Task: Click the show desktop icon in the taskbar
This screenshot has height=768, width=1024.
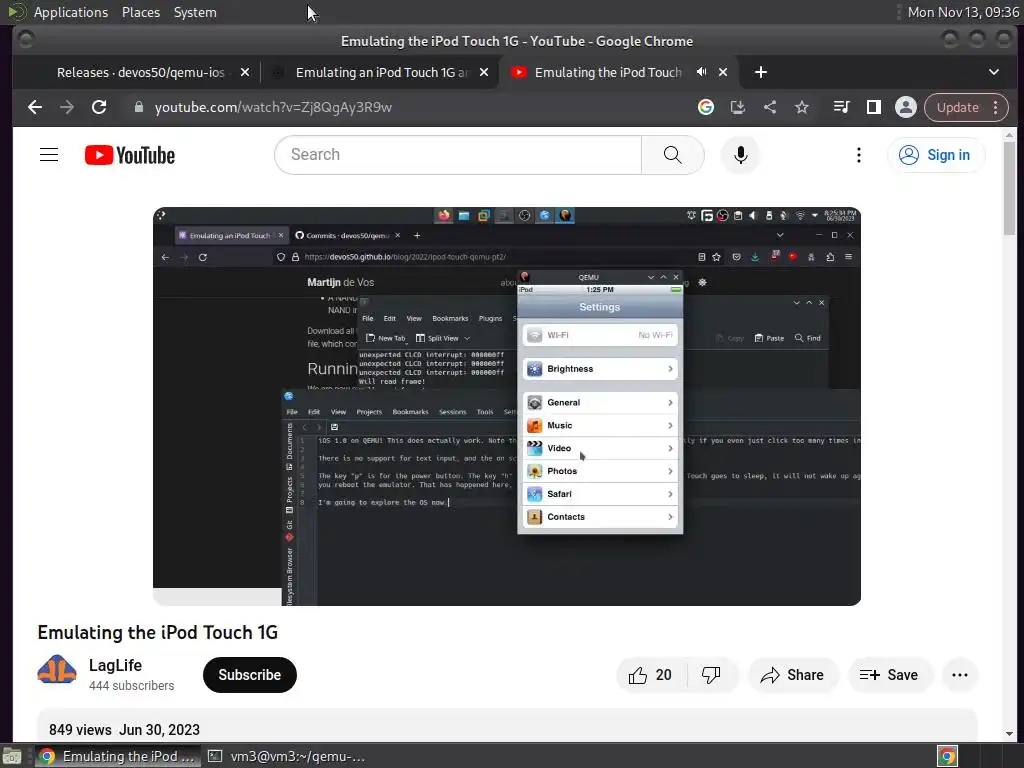Action: pyautogui.click(x=12, y=756)
